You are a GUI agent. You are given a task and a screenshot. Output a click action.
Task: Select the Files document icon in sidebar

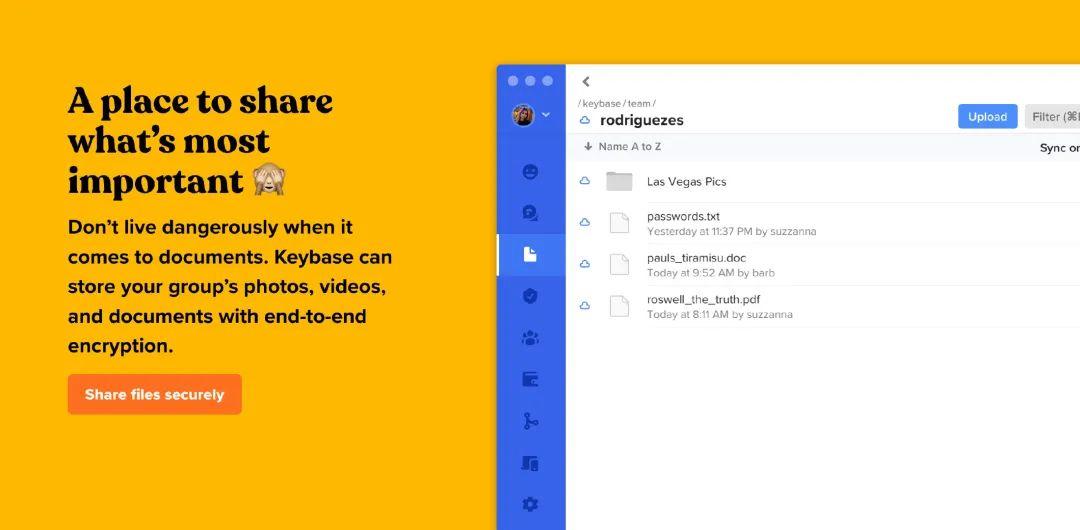click(530, 255)
